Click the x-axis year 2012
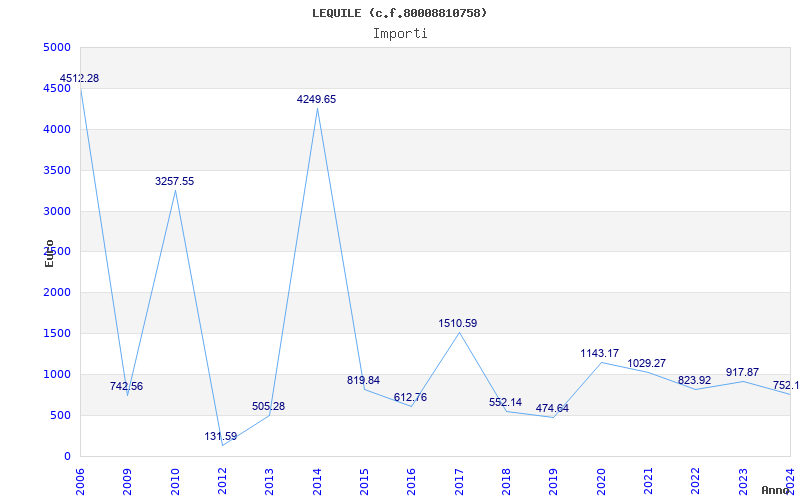The height and width of the screenshot is (500, 800). click(222, 482)
